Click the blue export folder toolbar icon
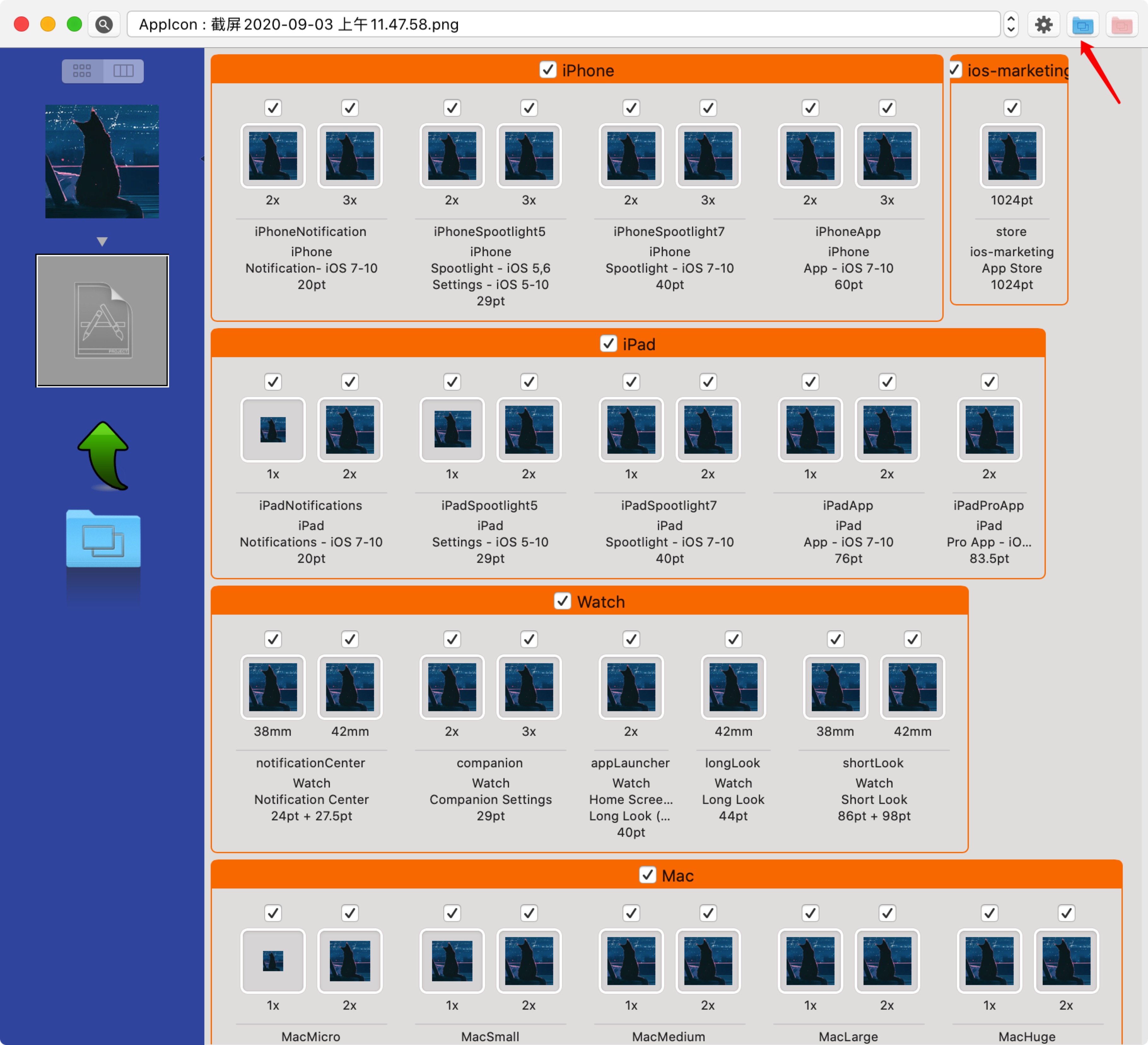The width and height of the screenshot is (1148, 1045). (x=1082, y=25)
